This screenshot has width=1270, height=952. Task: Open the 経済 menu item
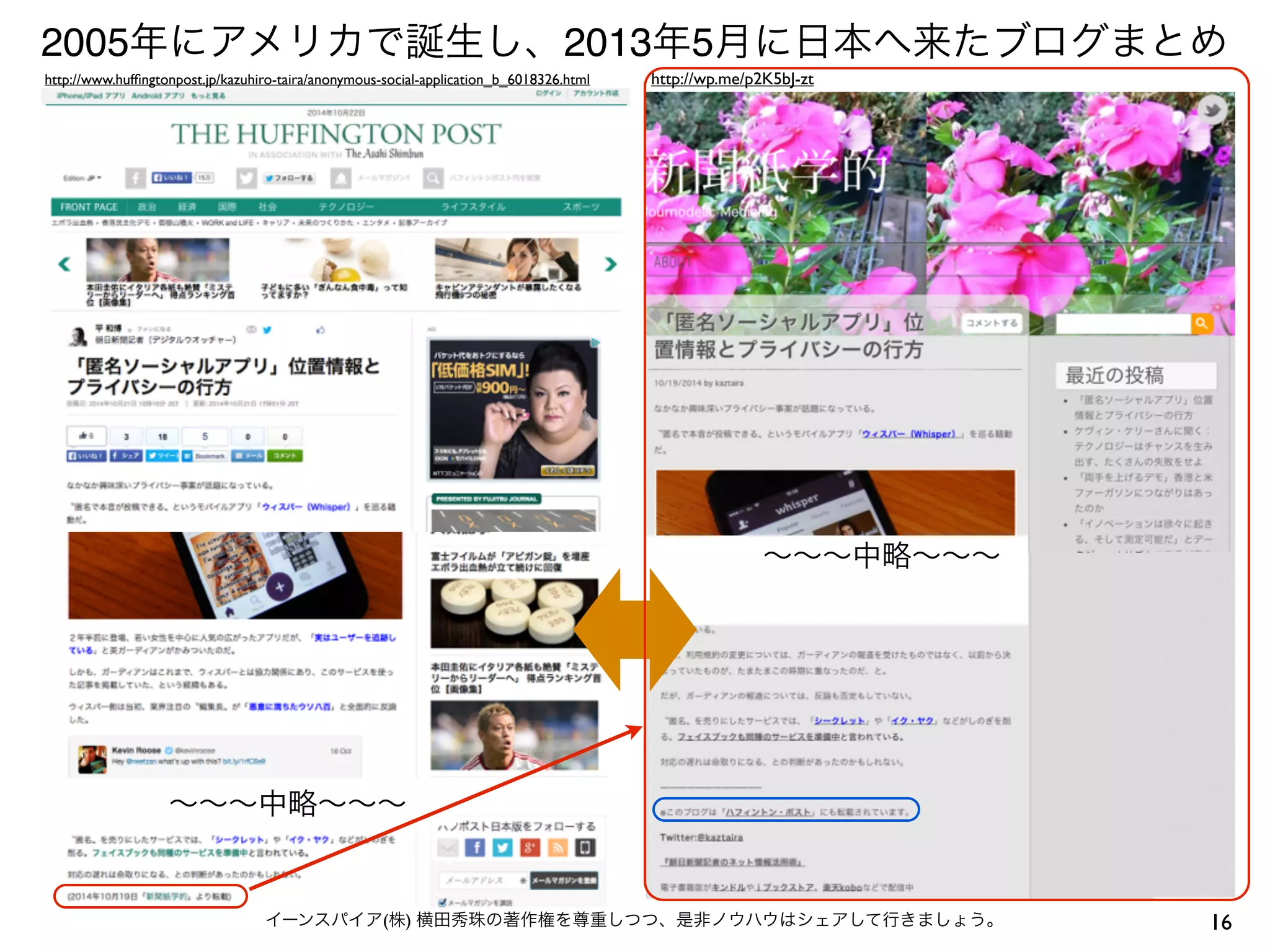(187, 207)
